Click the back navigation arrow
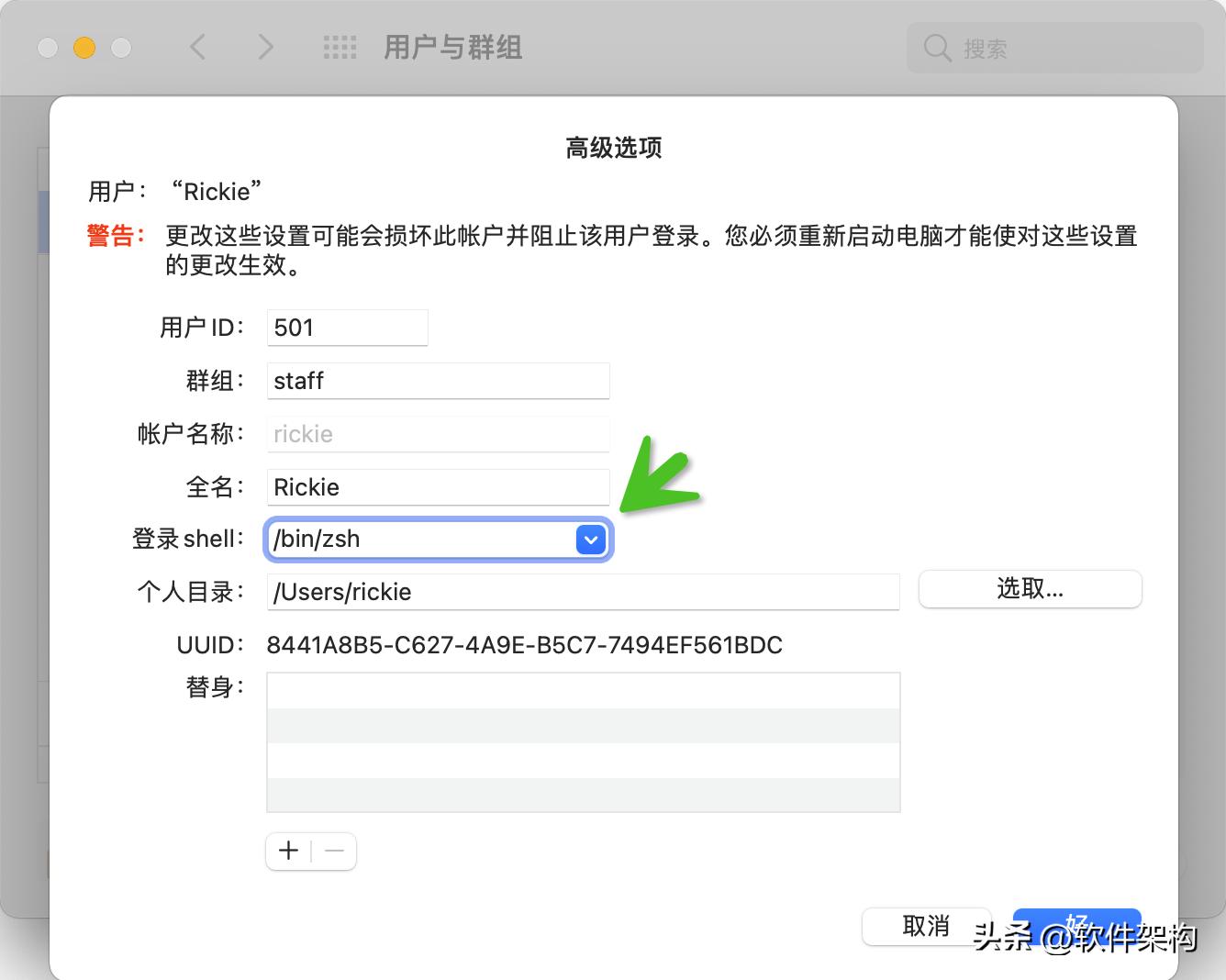Image resolution: width=1226 pixels, height=980 pixels. coord(196,47)
